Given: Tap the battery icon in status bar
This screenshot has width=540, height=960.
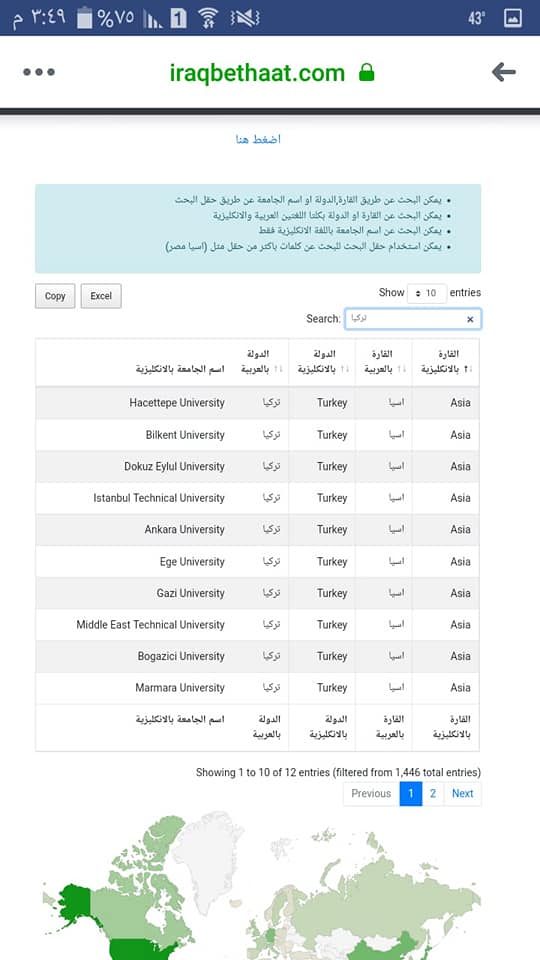Looking at the screenshot, I should tap(84, 18).
